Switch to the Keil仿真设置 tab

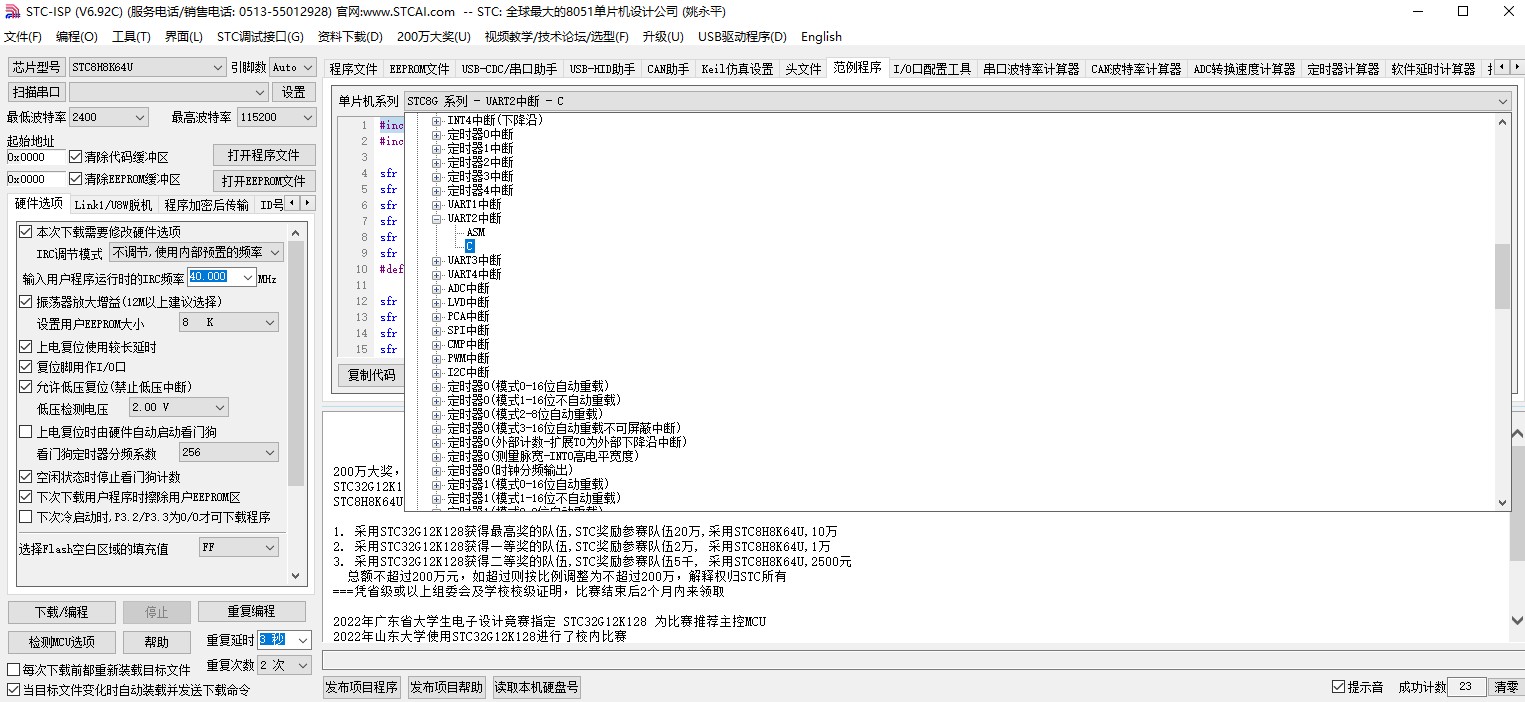click(x=737, y=69)
